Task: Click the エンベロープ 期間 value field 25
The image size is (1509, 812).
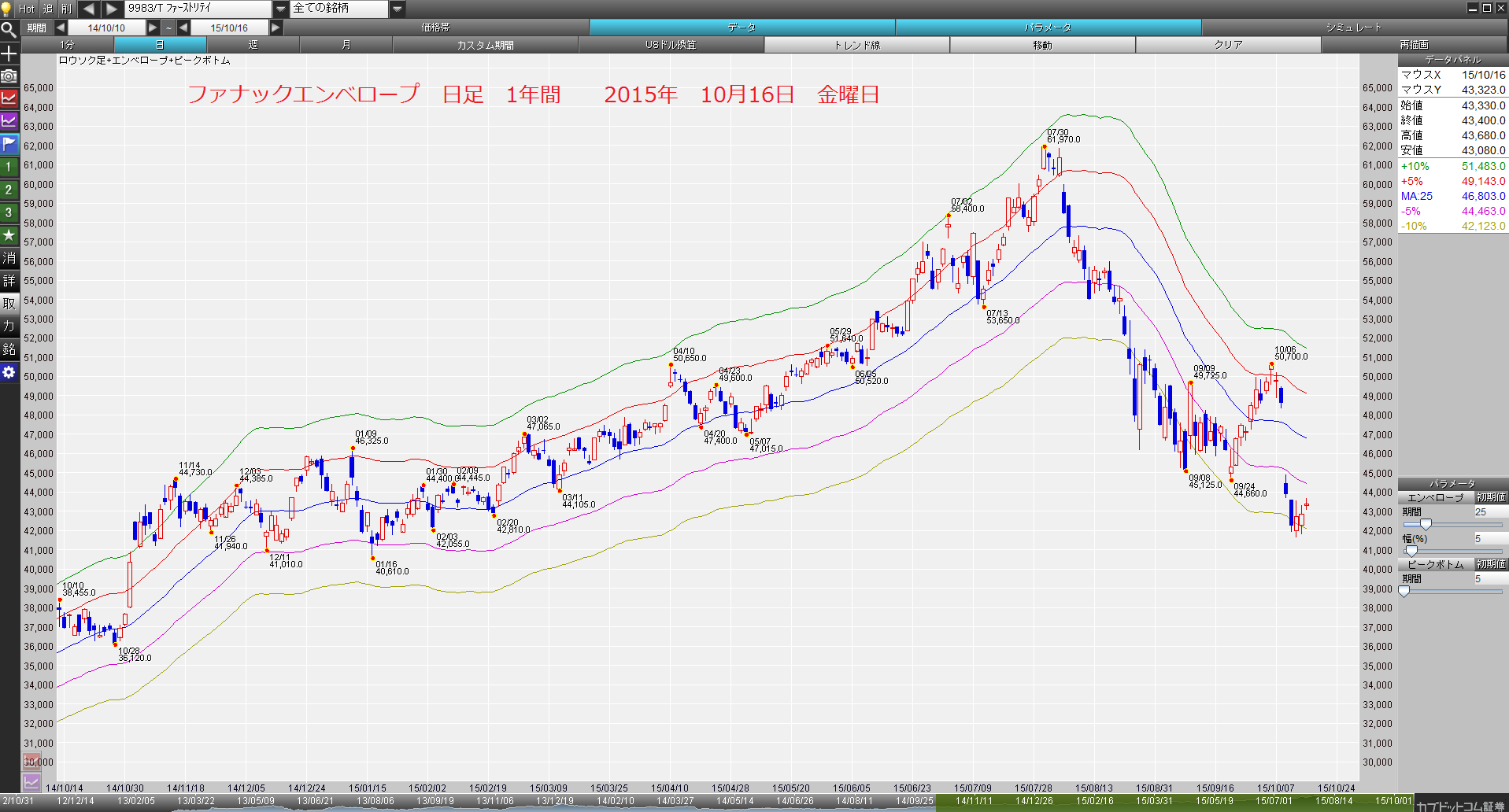Action: pyautogui.click(x=1490, y=512)
